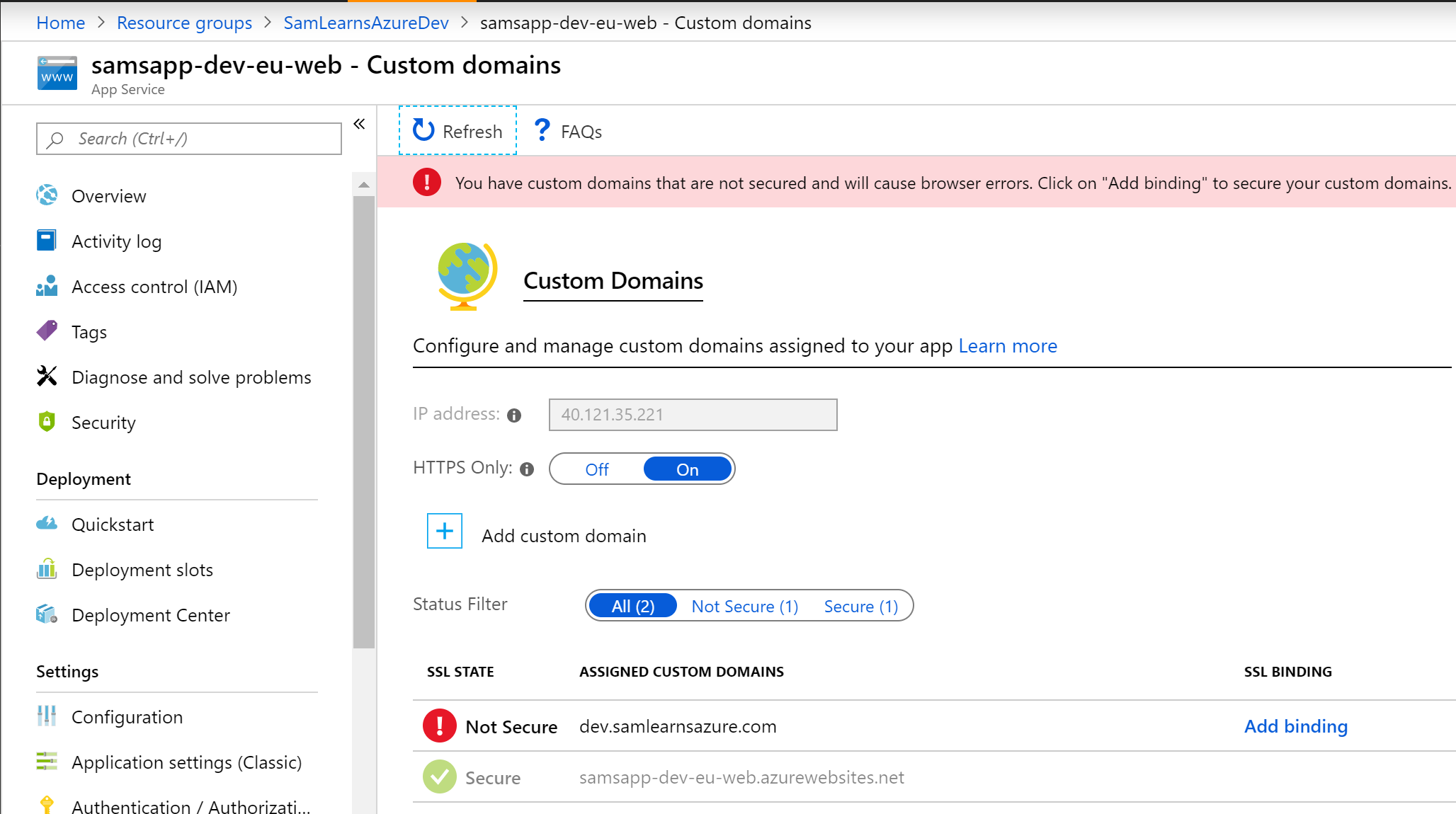Screen dimensions: 1456x814
Task: Set HTTPS Only to On
Action: [x=687, y=469]
